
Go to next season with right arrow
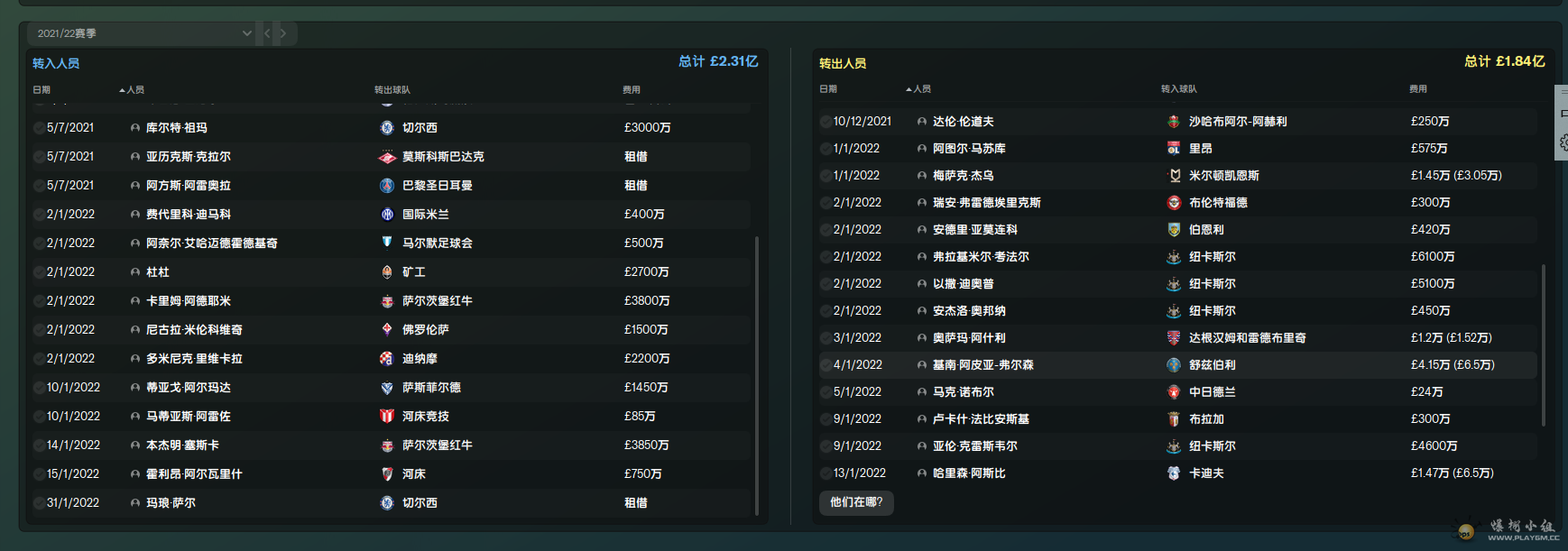(x=283, y=33)
